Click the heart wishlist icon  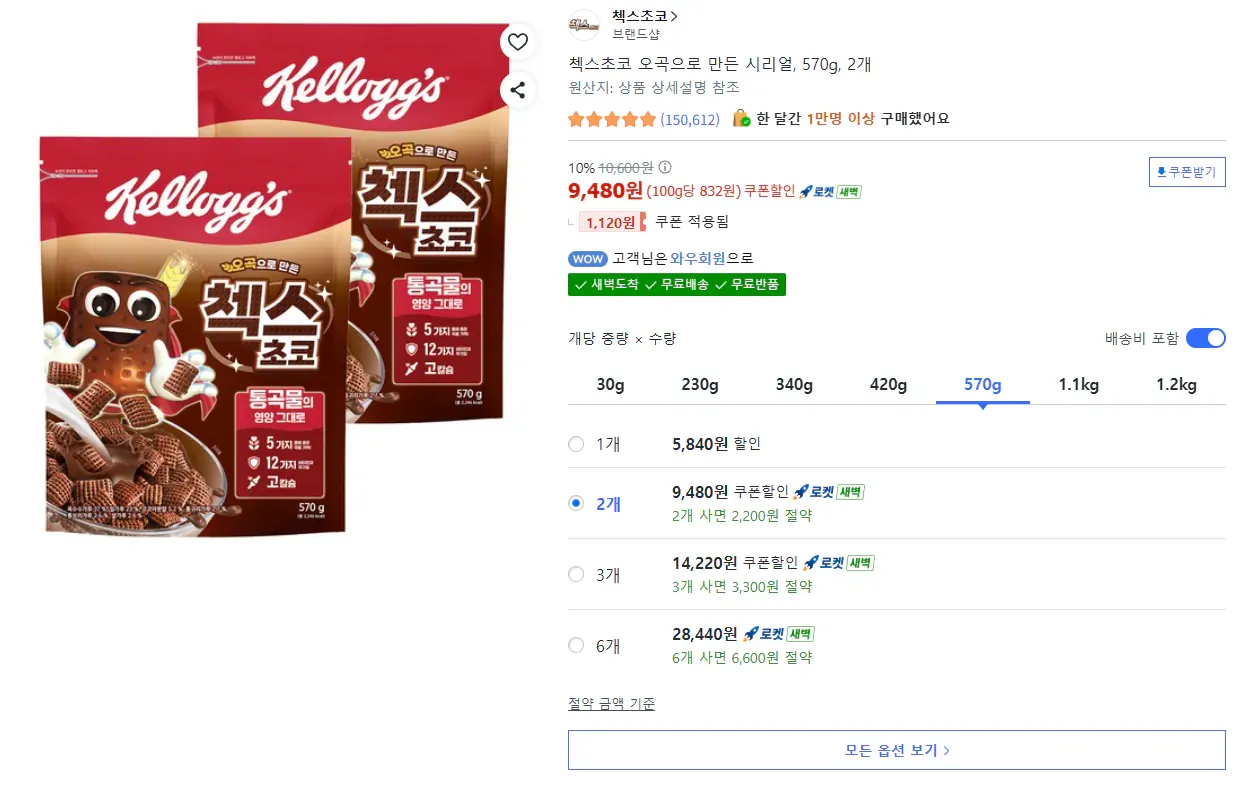(518, 41)
